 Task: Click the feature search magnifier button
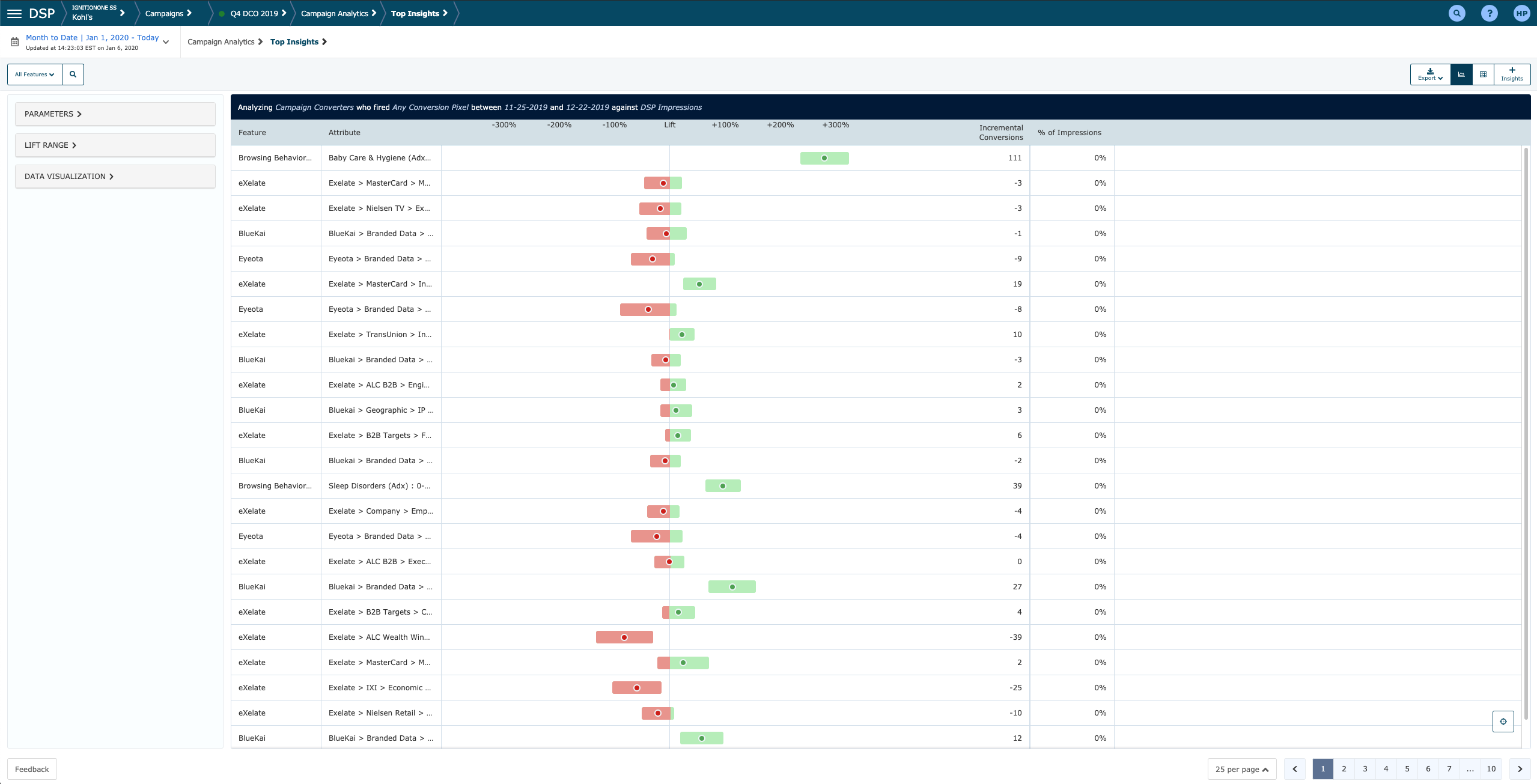click(x=73, y=74)
